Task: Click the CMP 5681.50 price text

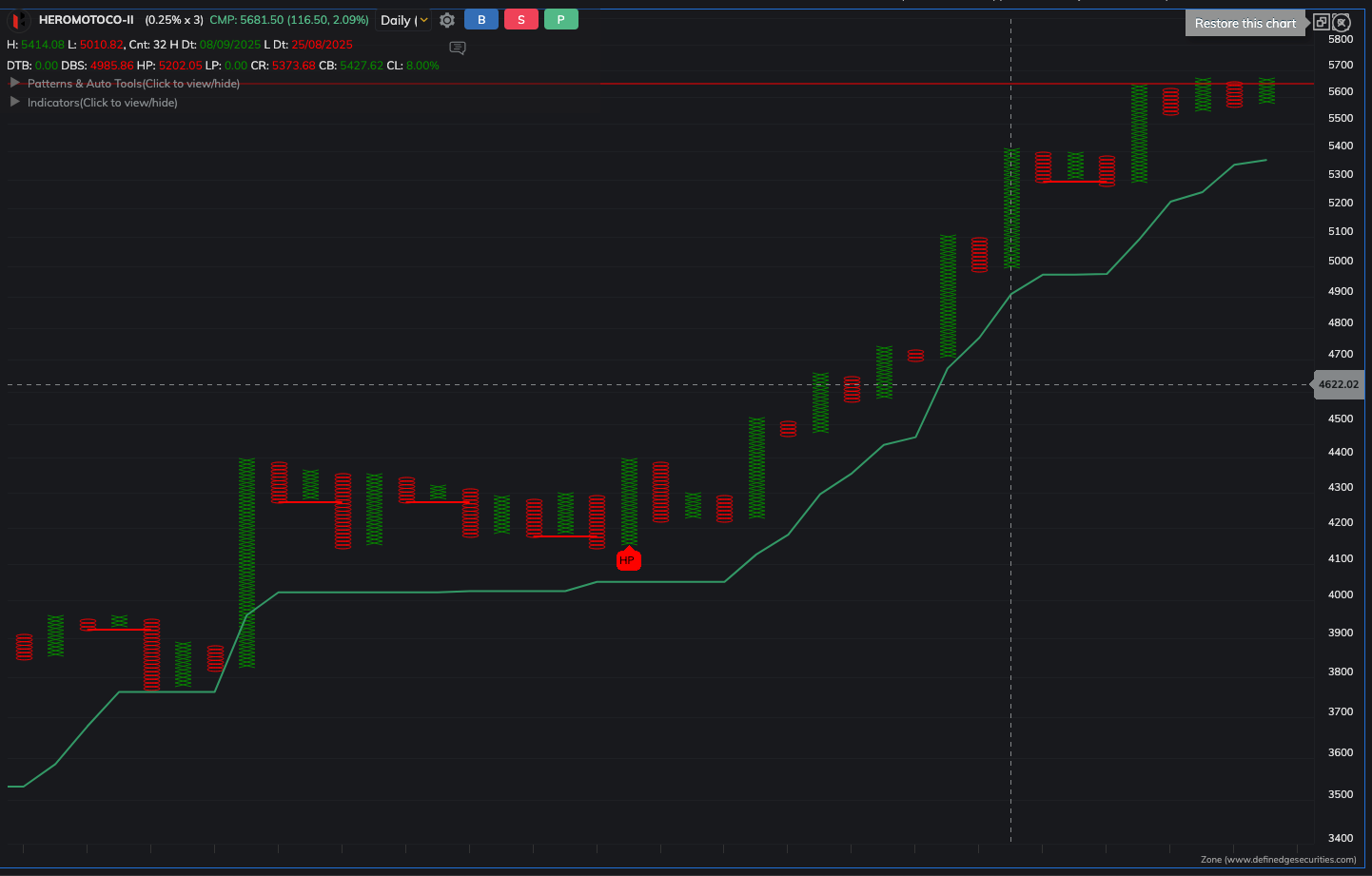Action: click(x=288, y=20)
